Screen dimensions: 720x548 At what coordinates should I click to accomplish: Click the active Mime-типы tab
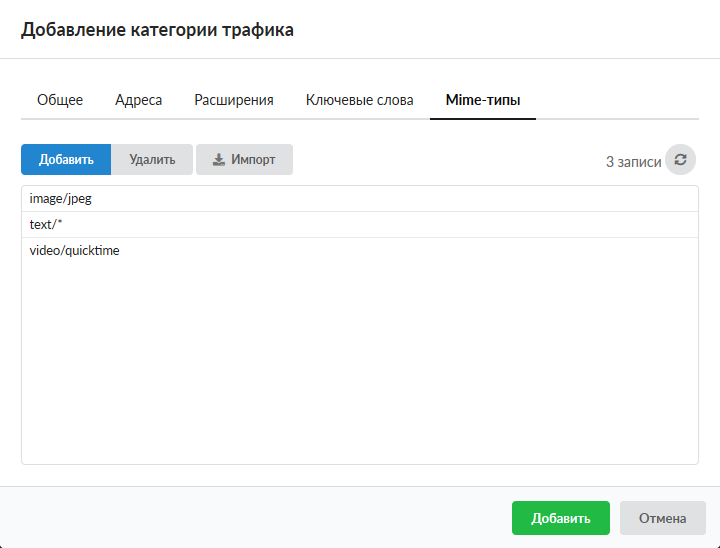482,100
